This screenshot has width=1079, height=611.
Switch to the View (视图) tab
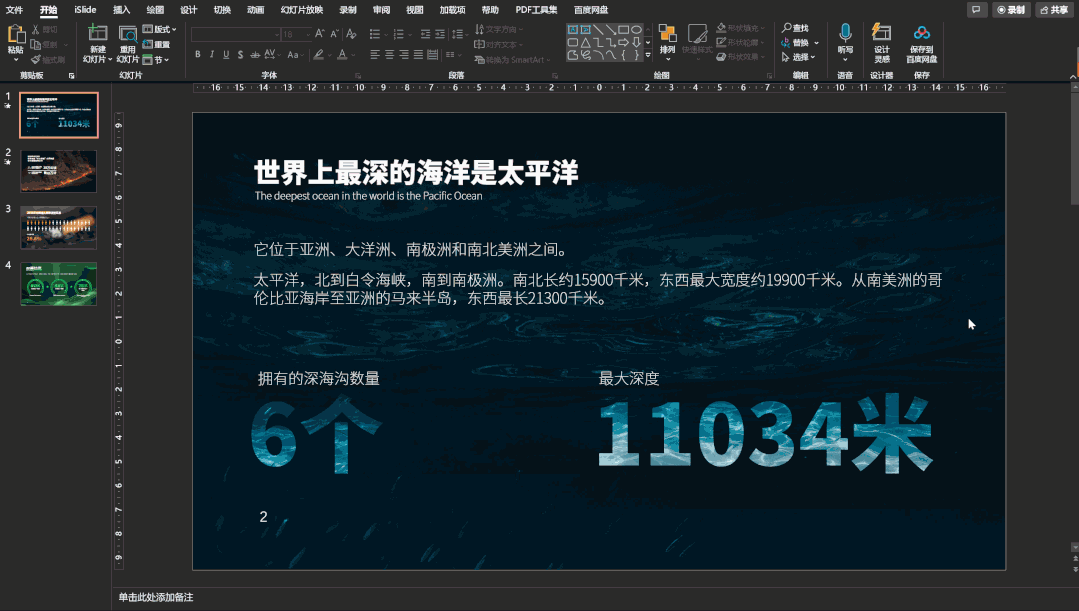(x=414, y=10)
